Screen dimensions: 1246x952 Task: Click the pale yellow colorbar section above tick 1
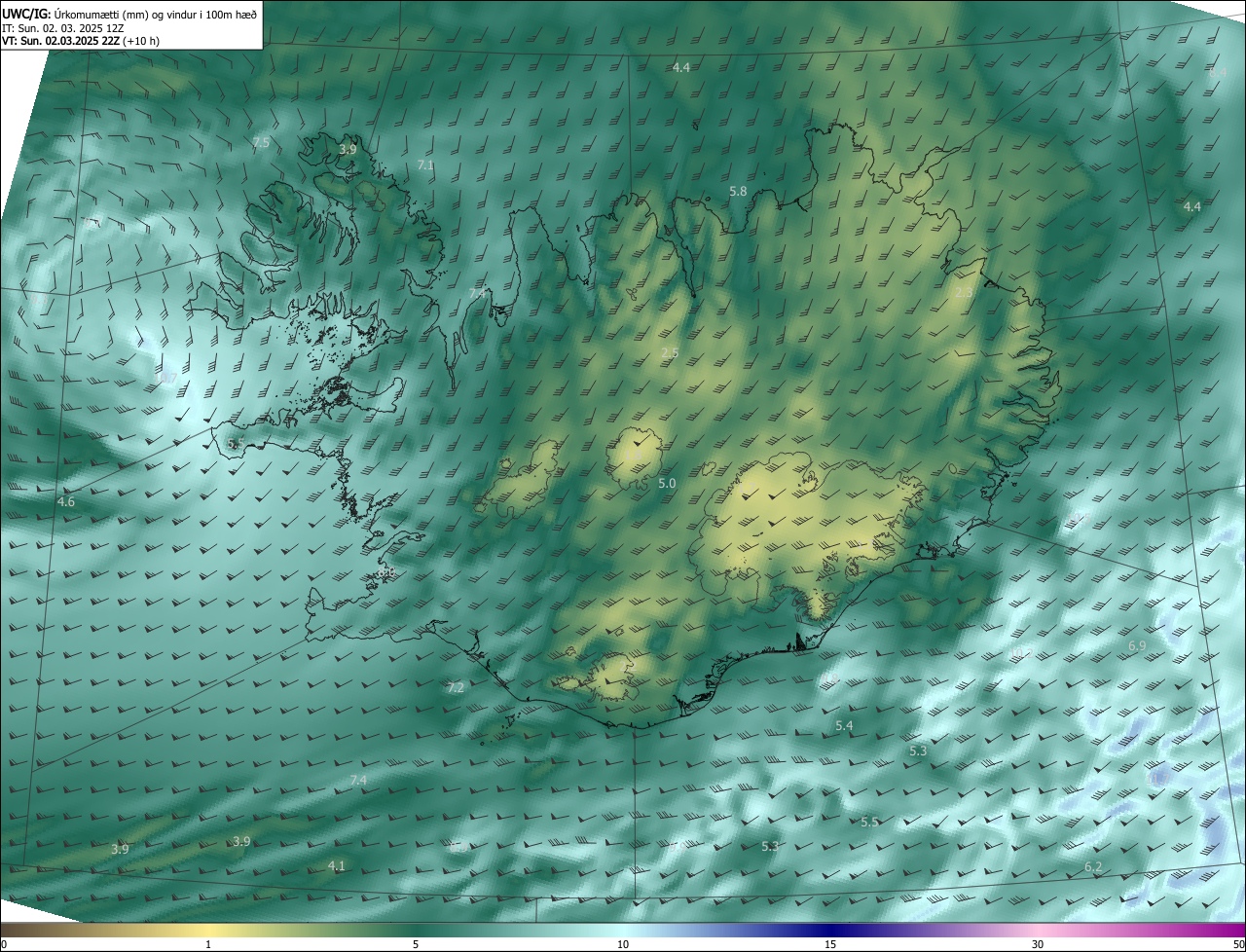pos(208,931)
